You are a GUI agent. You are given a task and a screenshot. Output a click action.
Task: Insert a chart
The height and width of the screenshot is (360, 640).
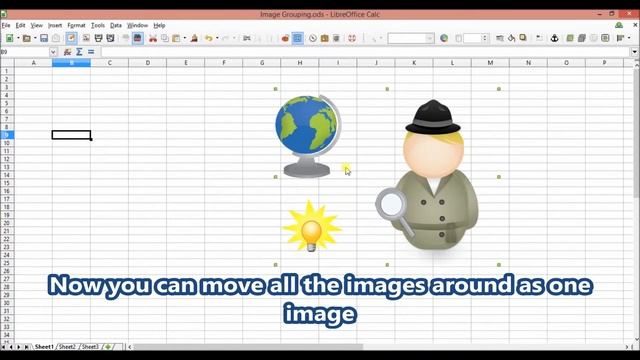285,38
